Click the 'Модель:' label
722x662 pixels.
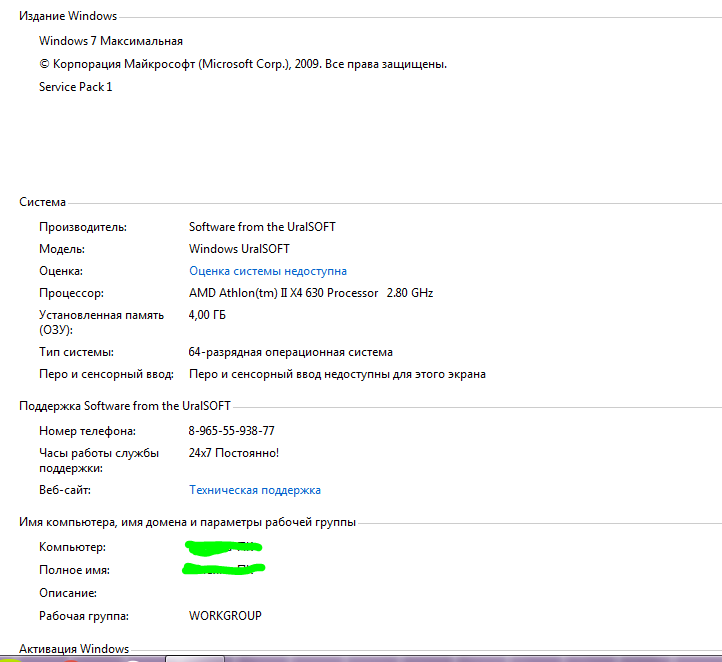tap(62, 249)
